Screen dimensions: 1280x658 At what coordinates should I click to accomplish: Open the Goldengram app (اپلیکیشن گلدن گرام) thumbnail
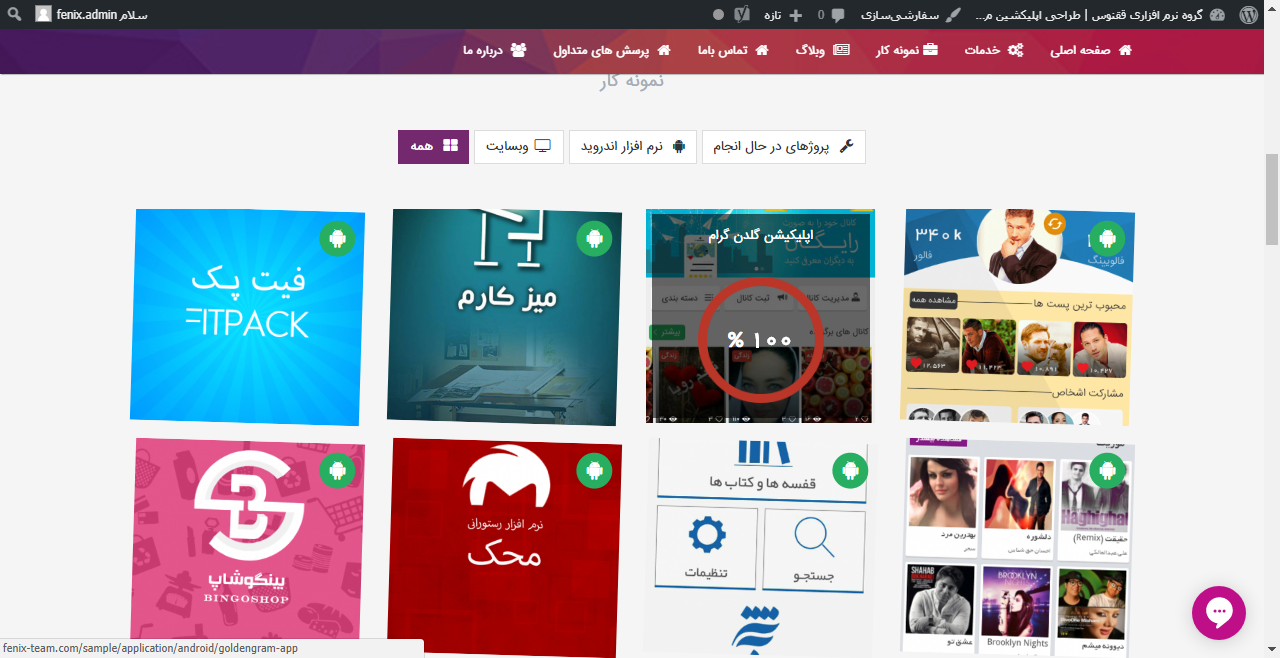[760, 317]
